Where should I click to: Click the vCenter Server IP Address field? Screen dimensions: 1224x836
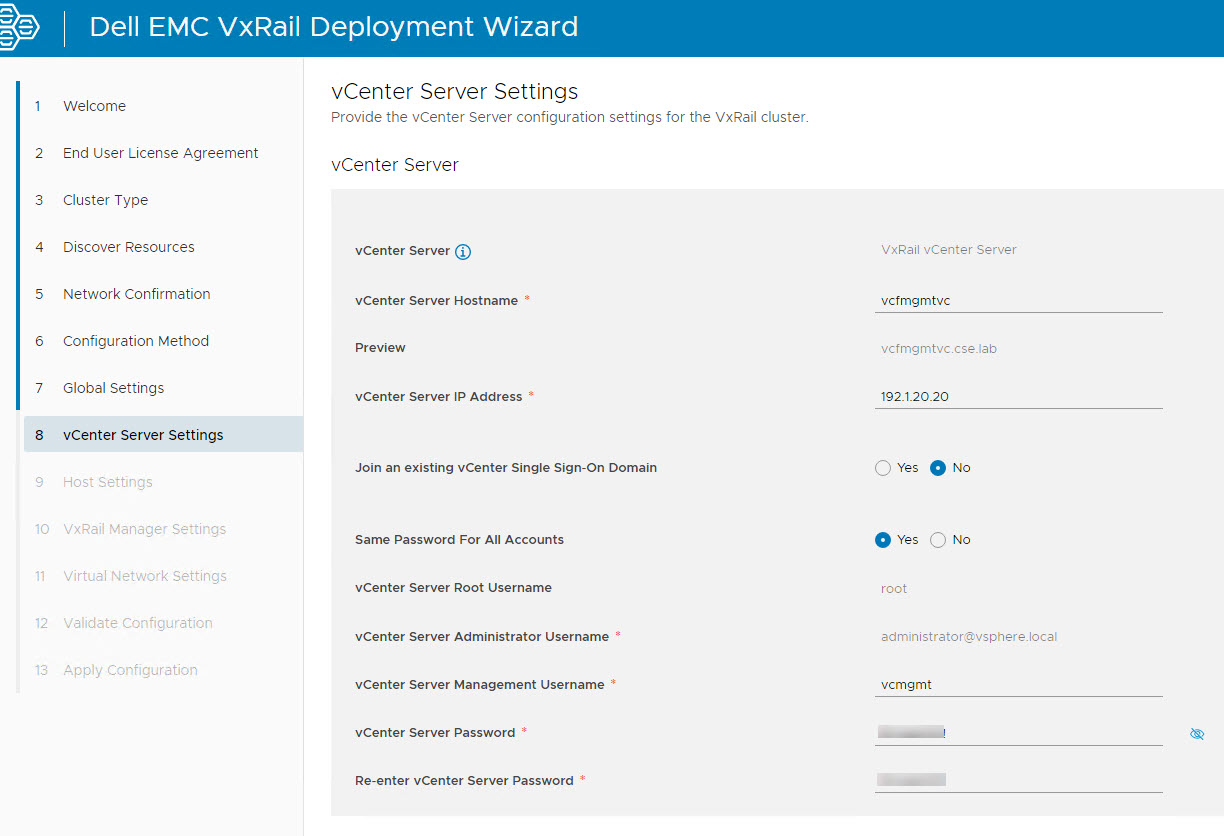pos(1018,397)
